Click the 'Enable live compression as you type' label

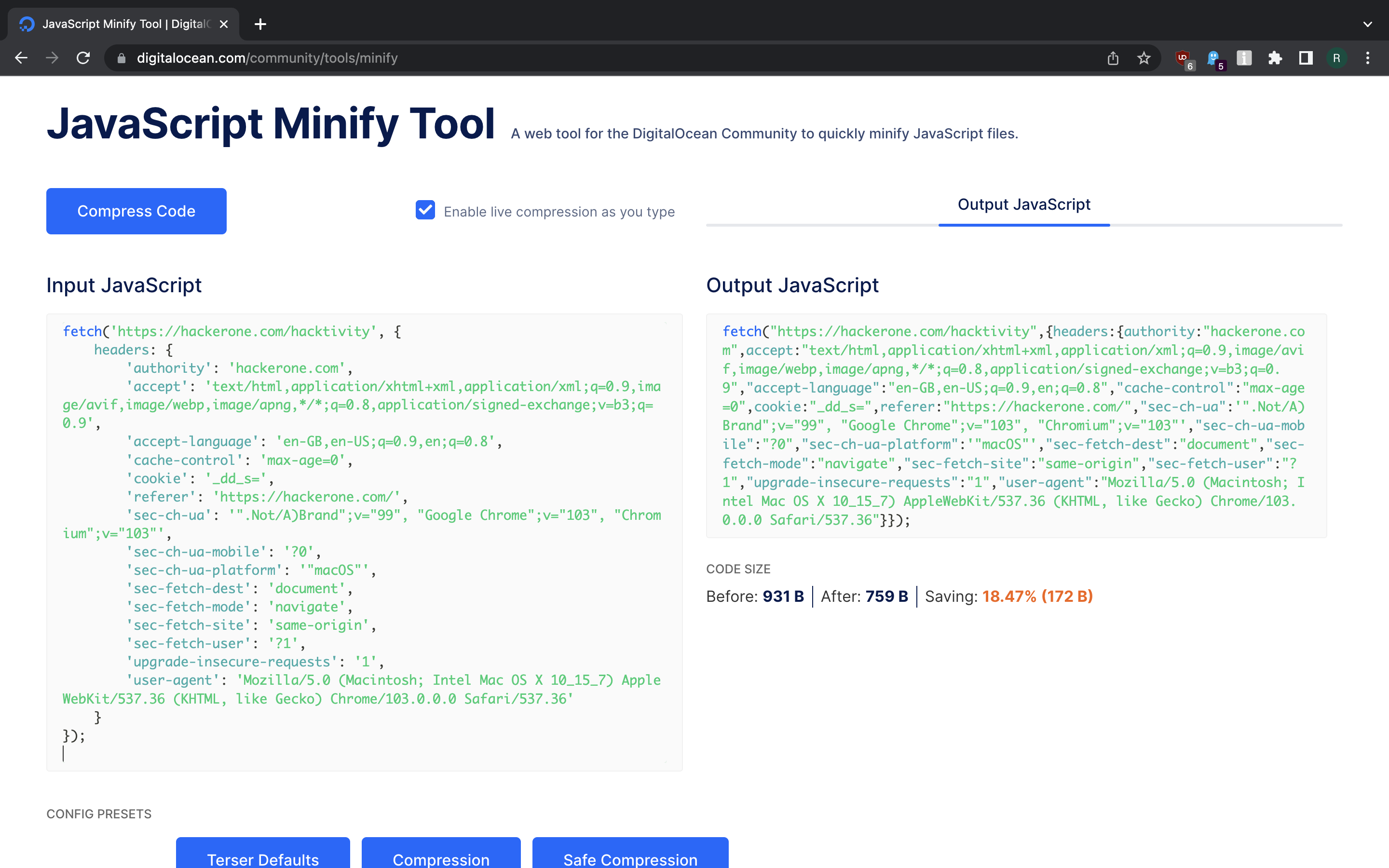559,212
